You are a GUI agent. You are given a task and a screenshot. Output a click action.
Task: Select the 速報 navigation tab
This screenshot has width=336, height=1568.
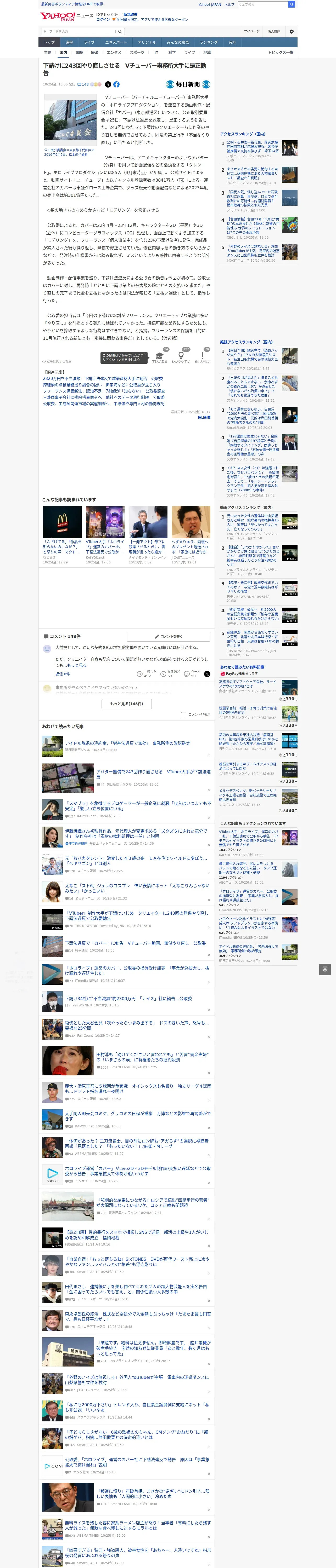69,43
